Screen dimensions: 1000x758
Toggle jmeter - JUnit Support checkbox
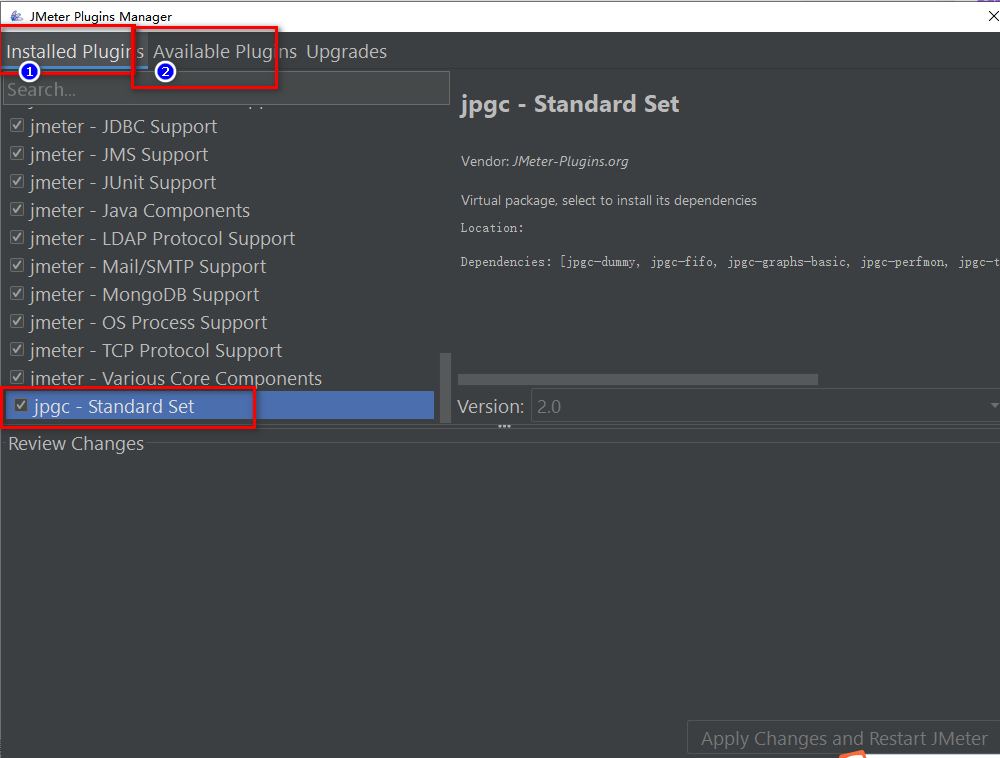tap(17, 182)
